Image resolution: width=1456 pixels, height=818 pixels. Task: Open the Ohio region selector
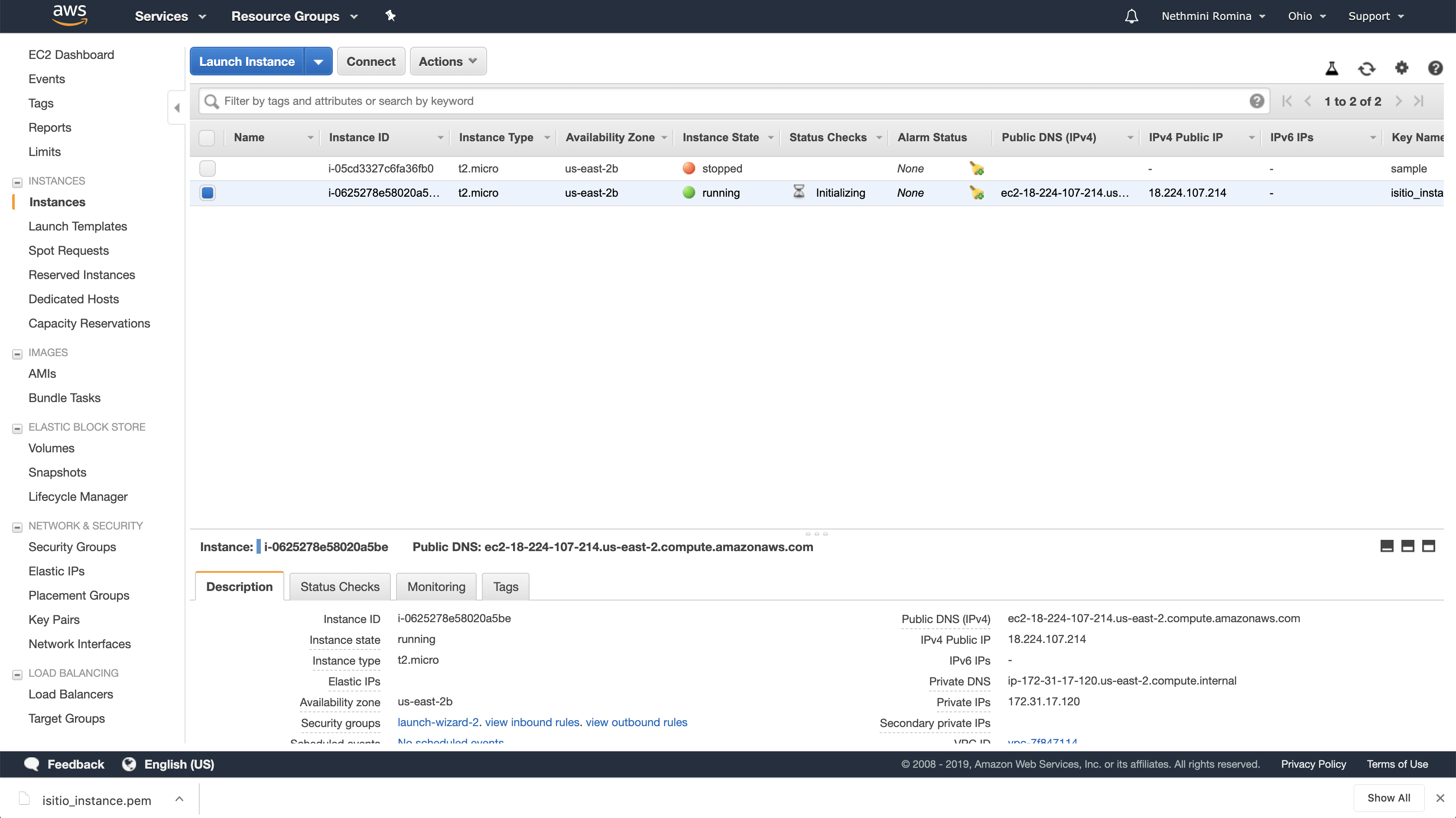[x=1306, y=16]
